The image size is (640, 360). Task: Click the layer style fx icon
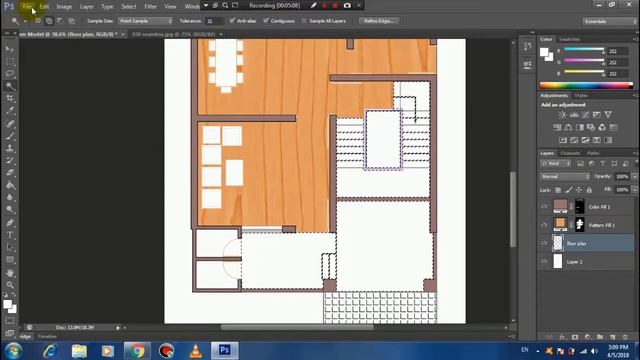tap(562, 337)
